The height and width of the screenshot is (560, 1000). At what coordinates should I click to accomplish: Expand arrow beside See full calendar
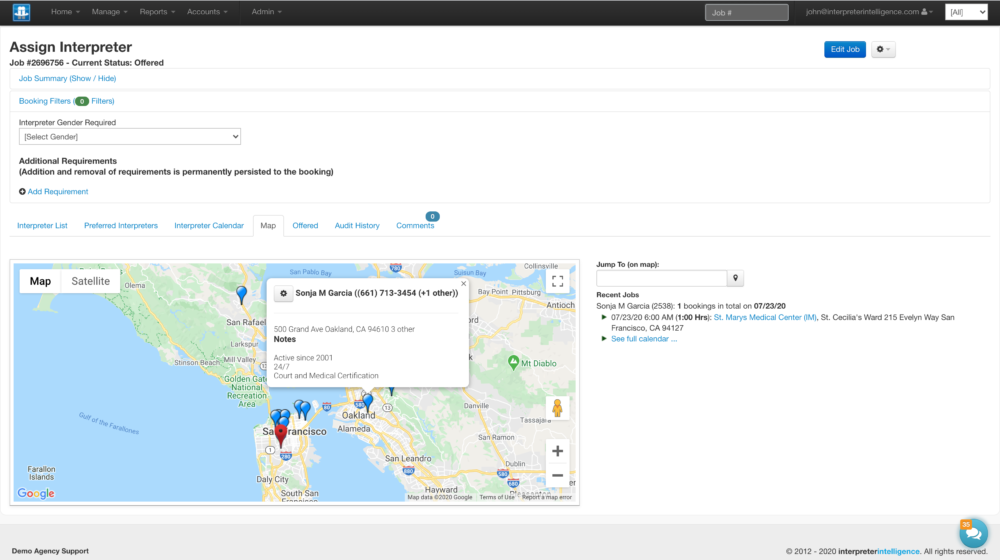tap(604, 339)
